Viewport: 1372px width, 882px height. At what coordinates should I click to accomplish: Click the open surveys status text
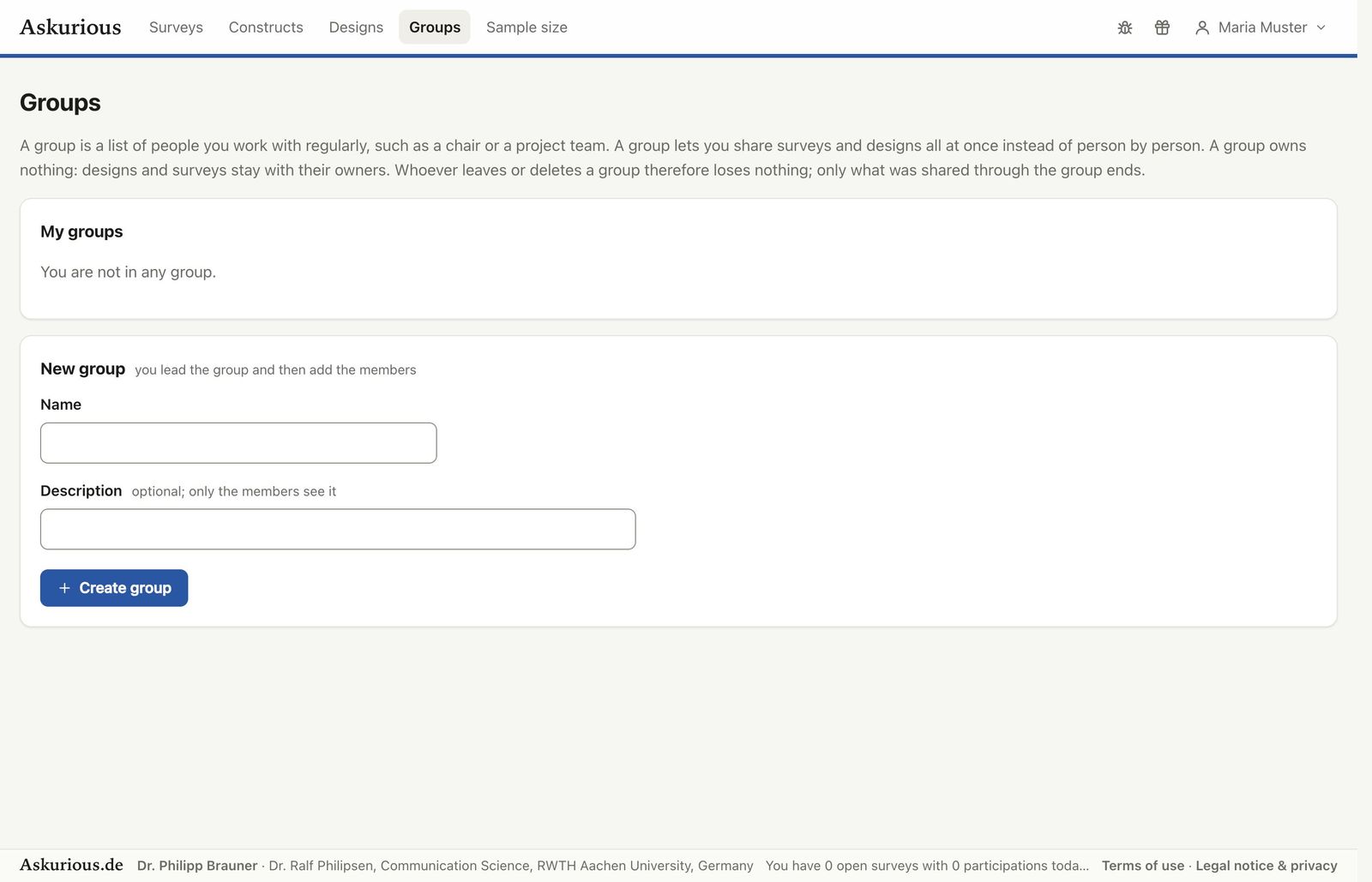pos(927,866)
